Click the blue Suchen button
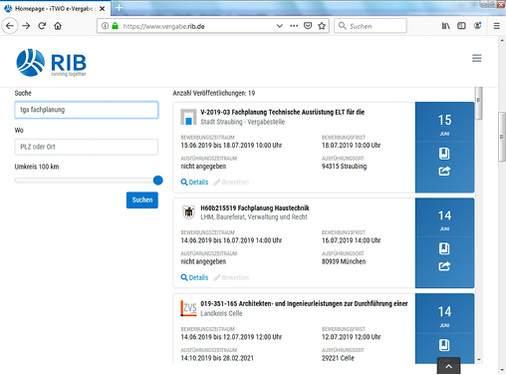Screen dimensions: 506x375 (142, 200)
